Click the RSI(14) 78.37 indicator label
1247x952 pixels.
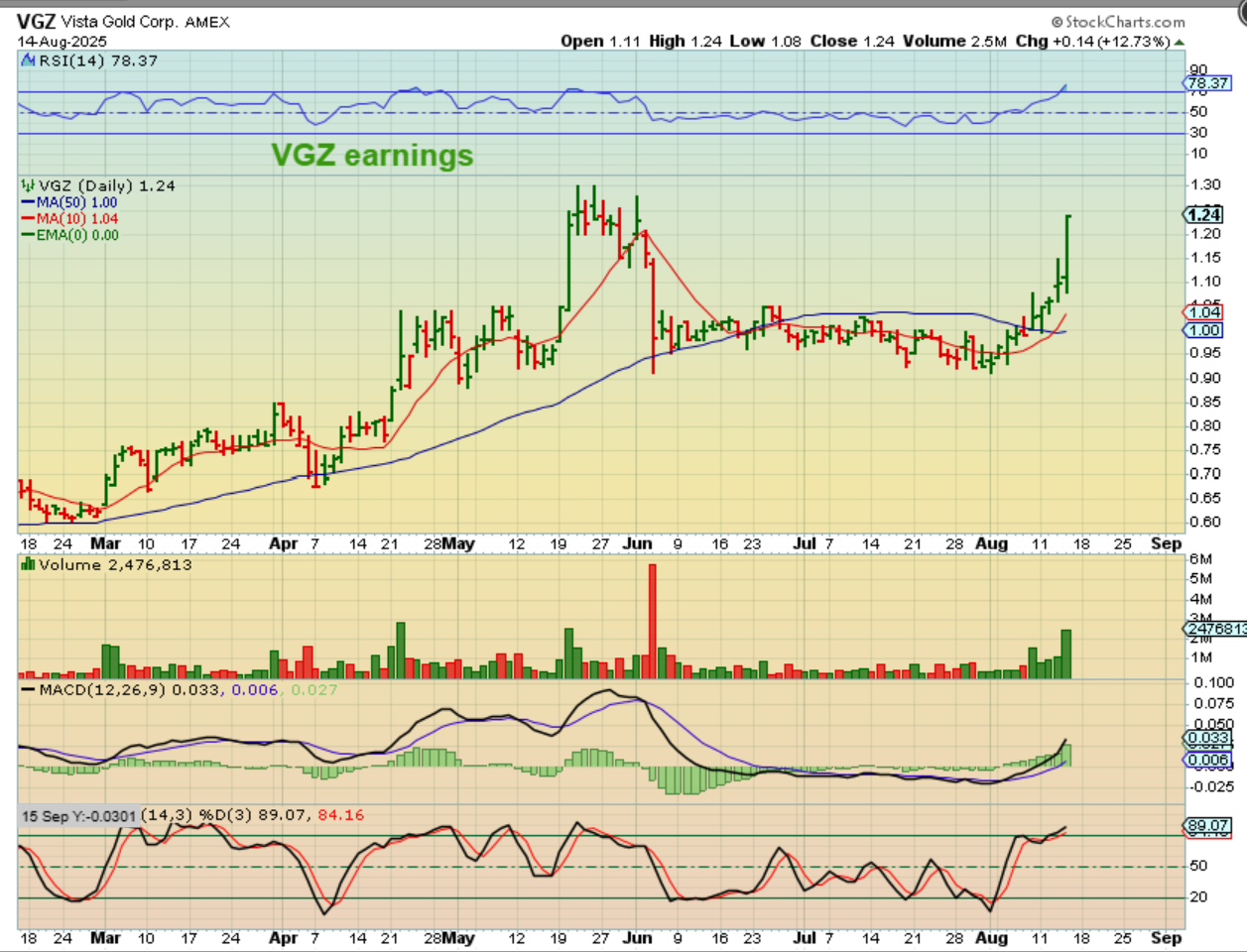coord(98,60)
